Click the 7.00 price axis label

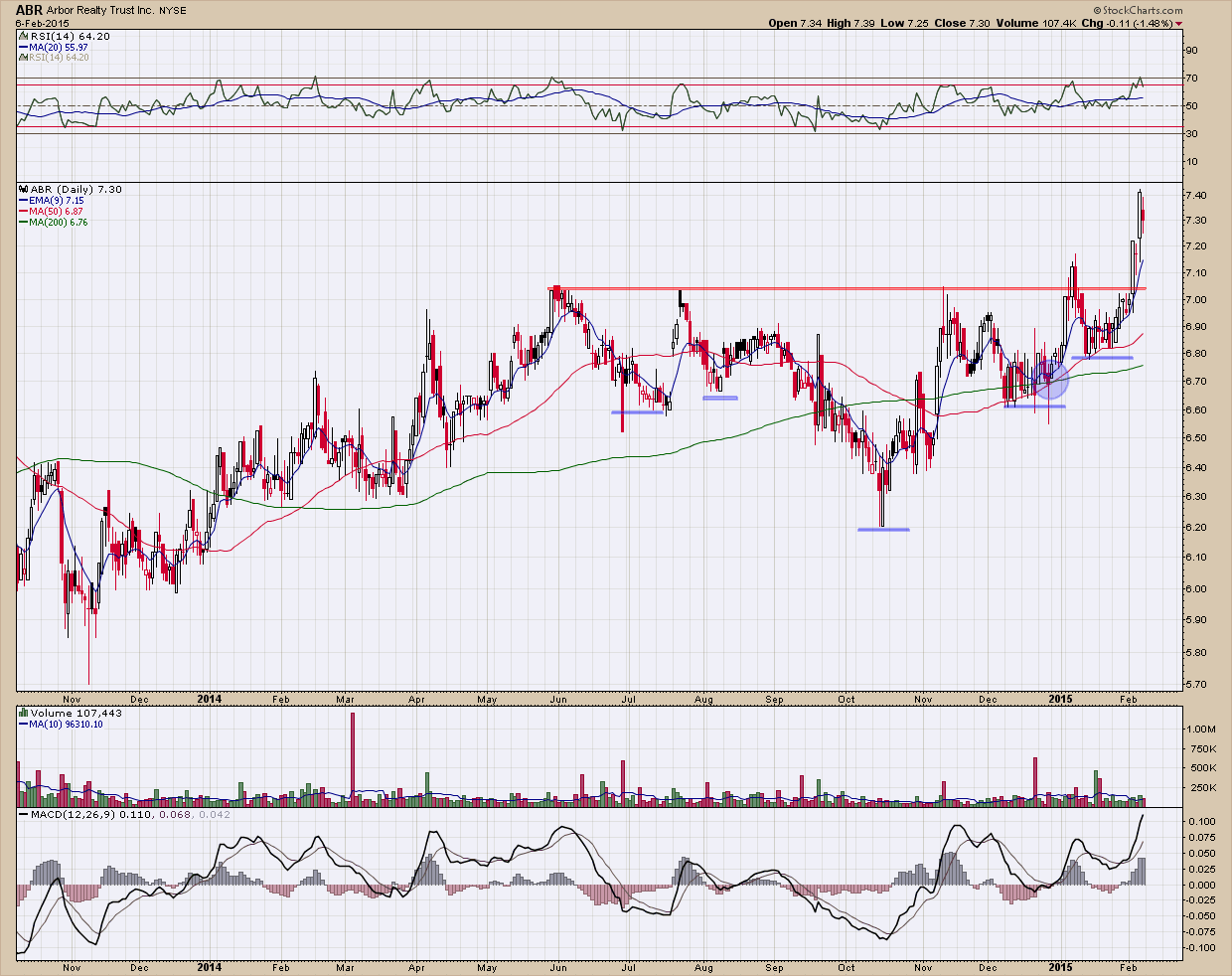1196,300
